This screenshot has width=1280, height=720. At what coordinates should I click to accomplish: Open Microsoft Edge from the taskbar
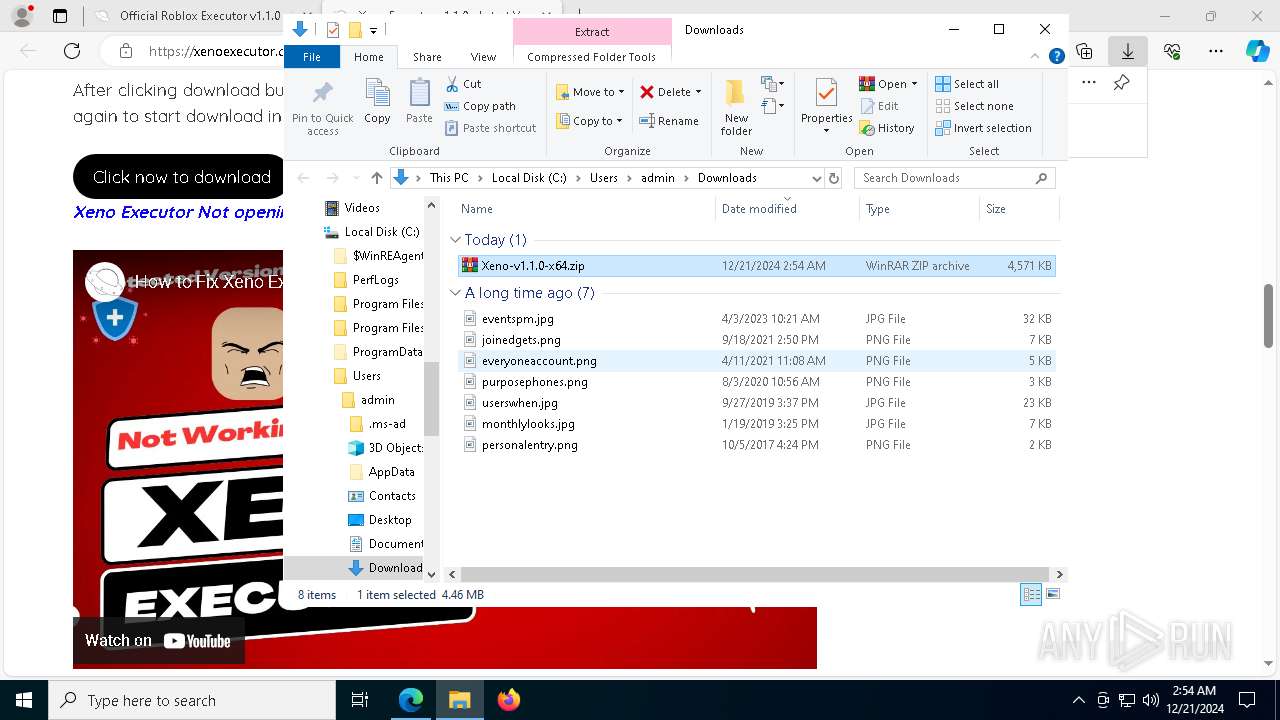coord(411,700)
